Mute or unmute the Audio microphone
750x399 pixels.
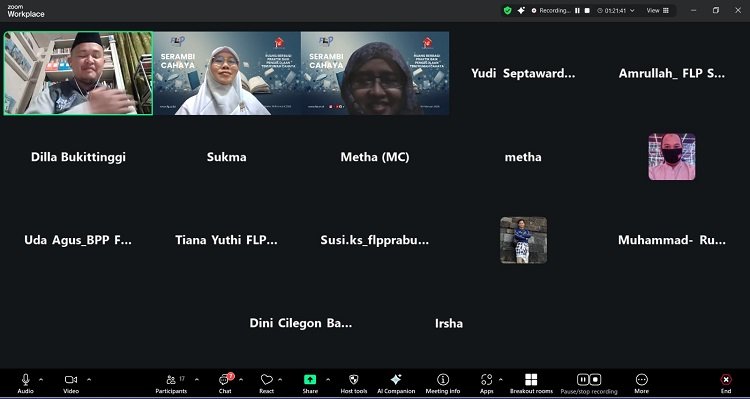[x=25, y=383]
